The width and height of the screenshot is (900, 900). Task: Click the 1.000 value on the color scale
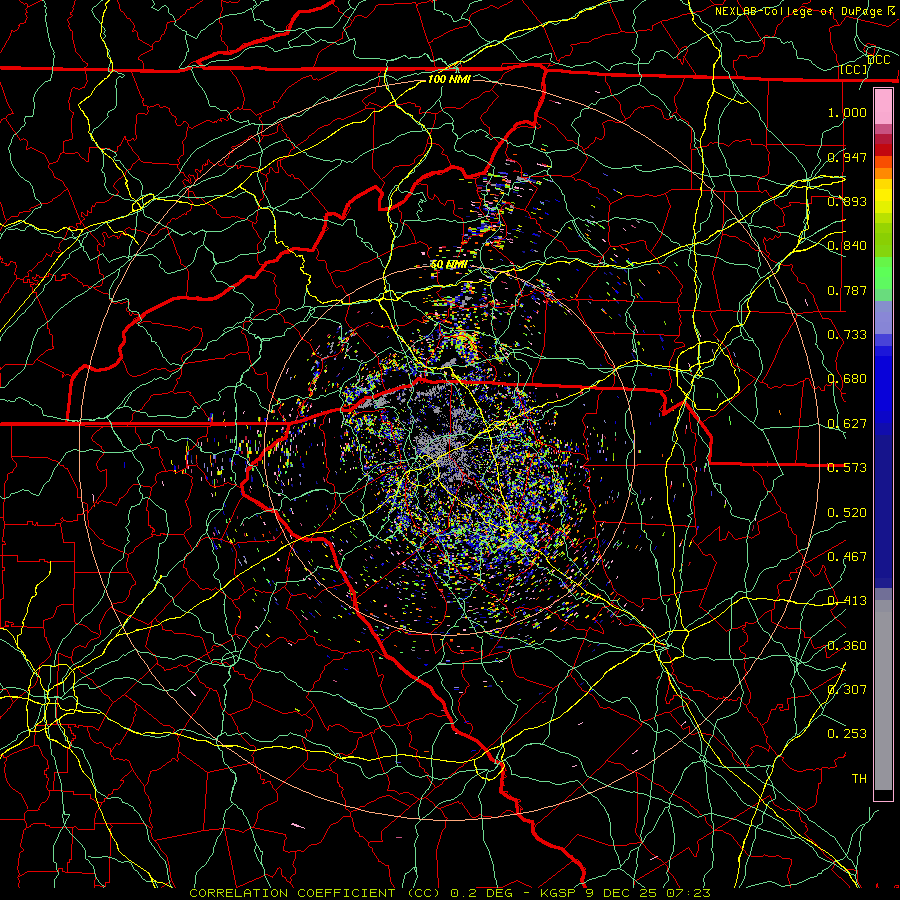pos(847,112)
